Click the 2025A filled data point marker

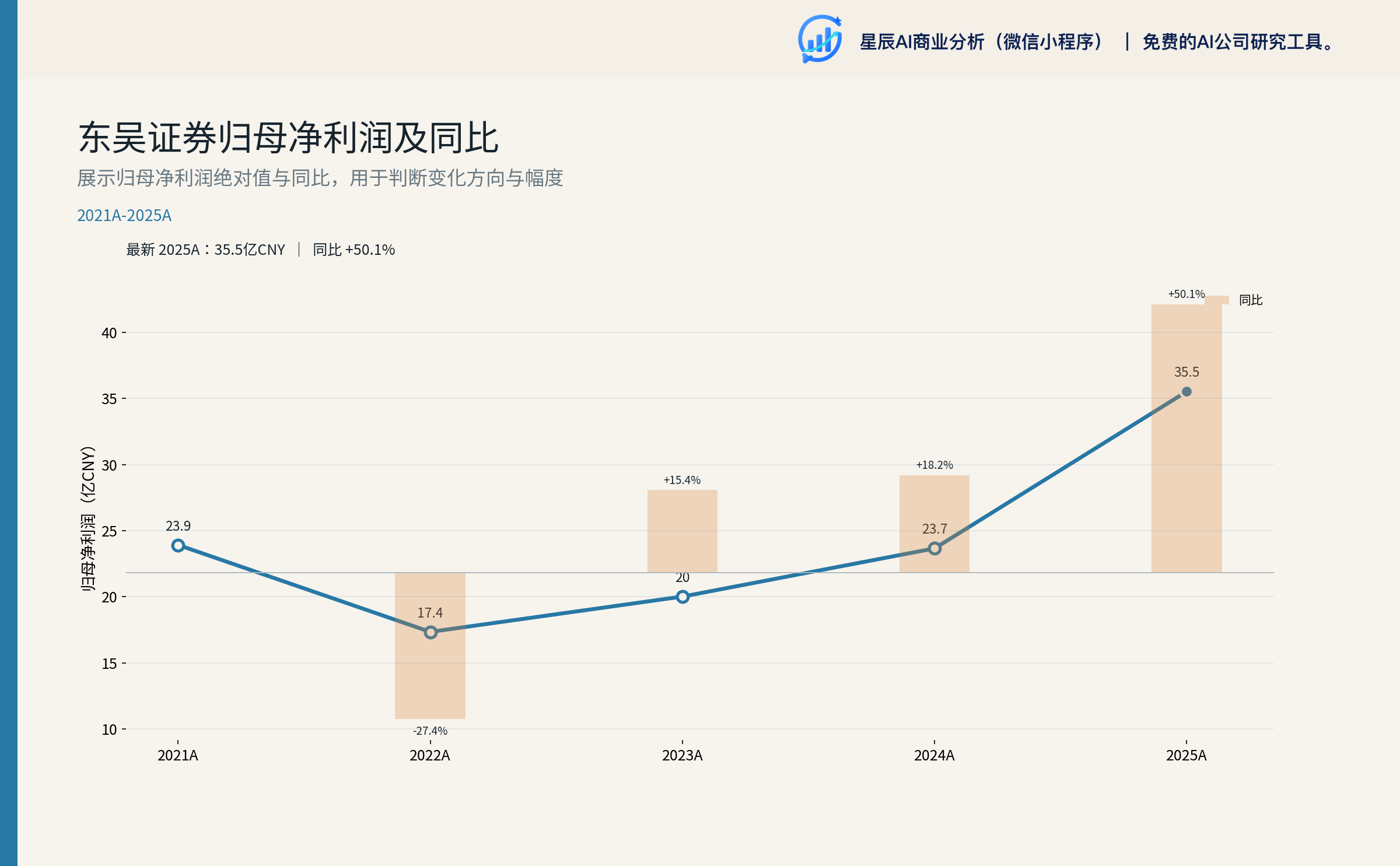[1186, 392]
